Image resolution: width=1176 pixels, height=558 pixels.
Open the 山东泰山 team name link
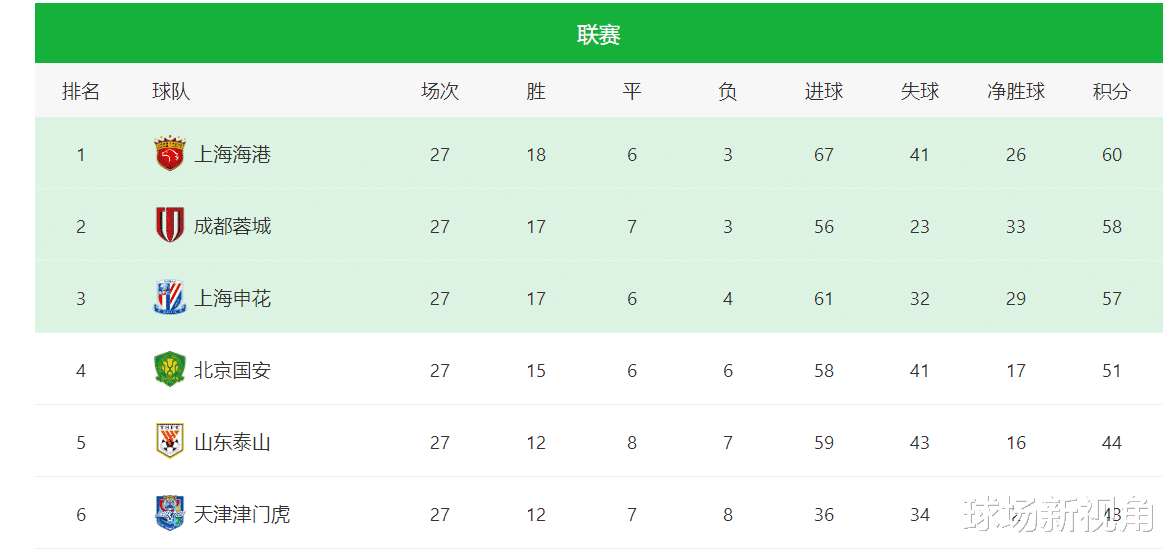[x=232, y=442]
